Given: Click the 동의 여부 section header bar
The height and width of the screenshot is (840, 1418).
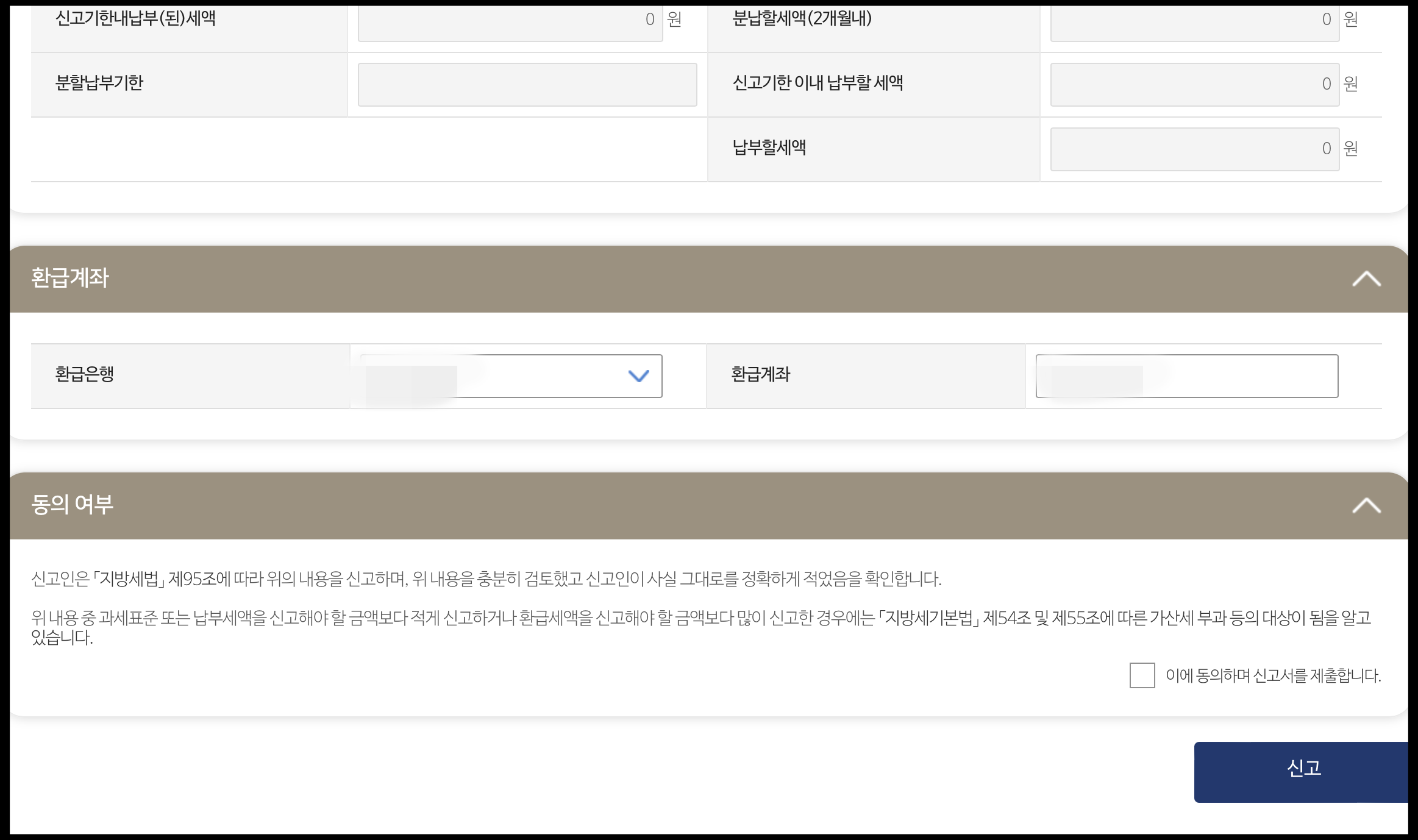Looking at the screenshot, I should [671, 506].
